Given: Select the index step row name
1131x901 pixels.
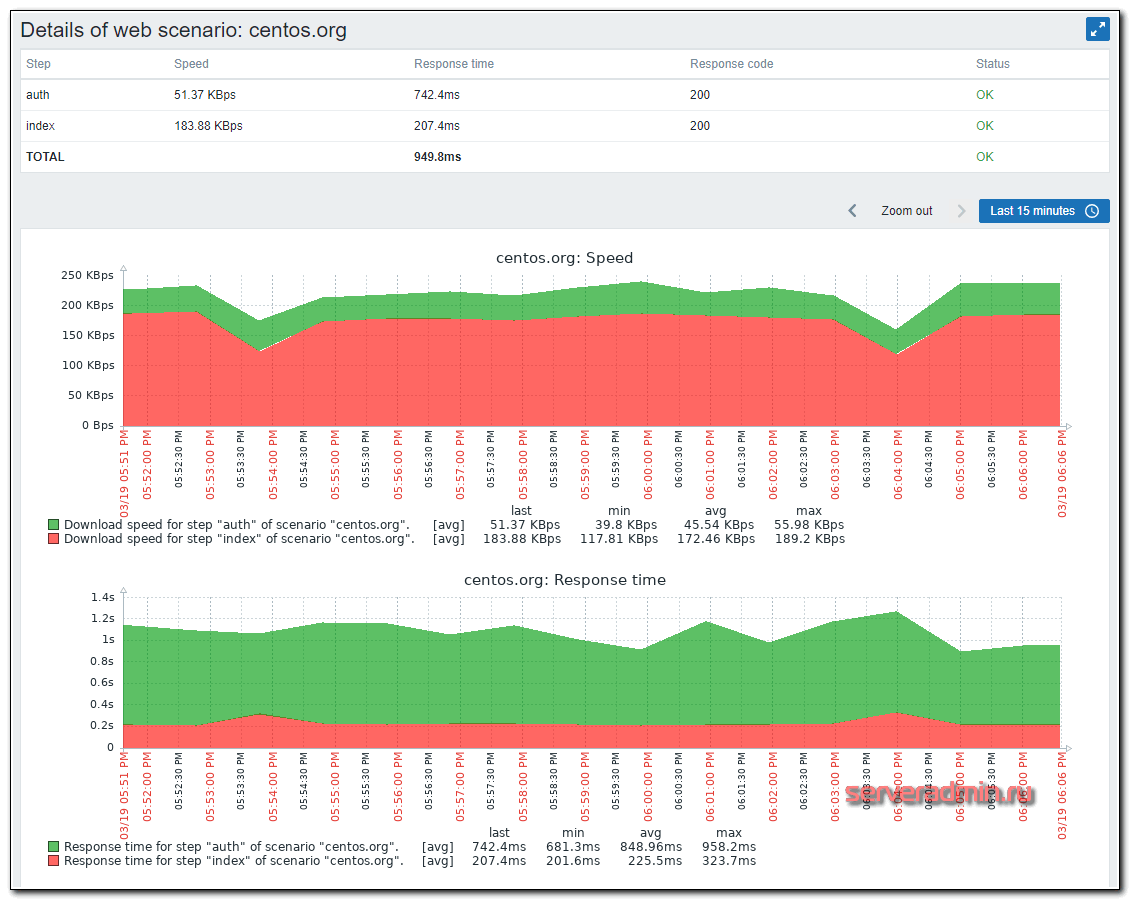Looking at the screenshot, I should click(x=40, y=126).
